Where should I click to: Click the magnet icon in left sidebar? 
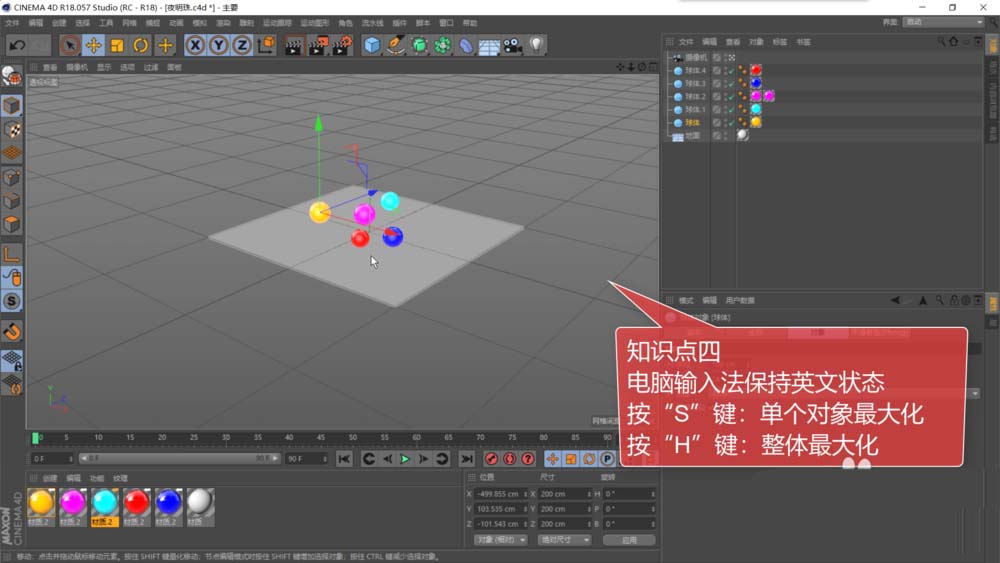click(11, 332)
